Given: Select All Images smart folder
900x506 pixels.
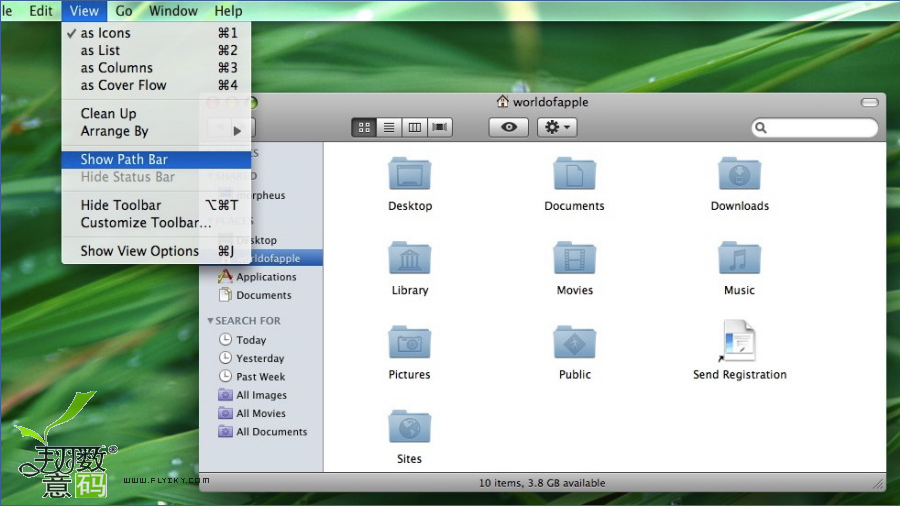Looking at the screenshot, I should coord(261,395).
